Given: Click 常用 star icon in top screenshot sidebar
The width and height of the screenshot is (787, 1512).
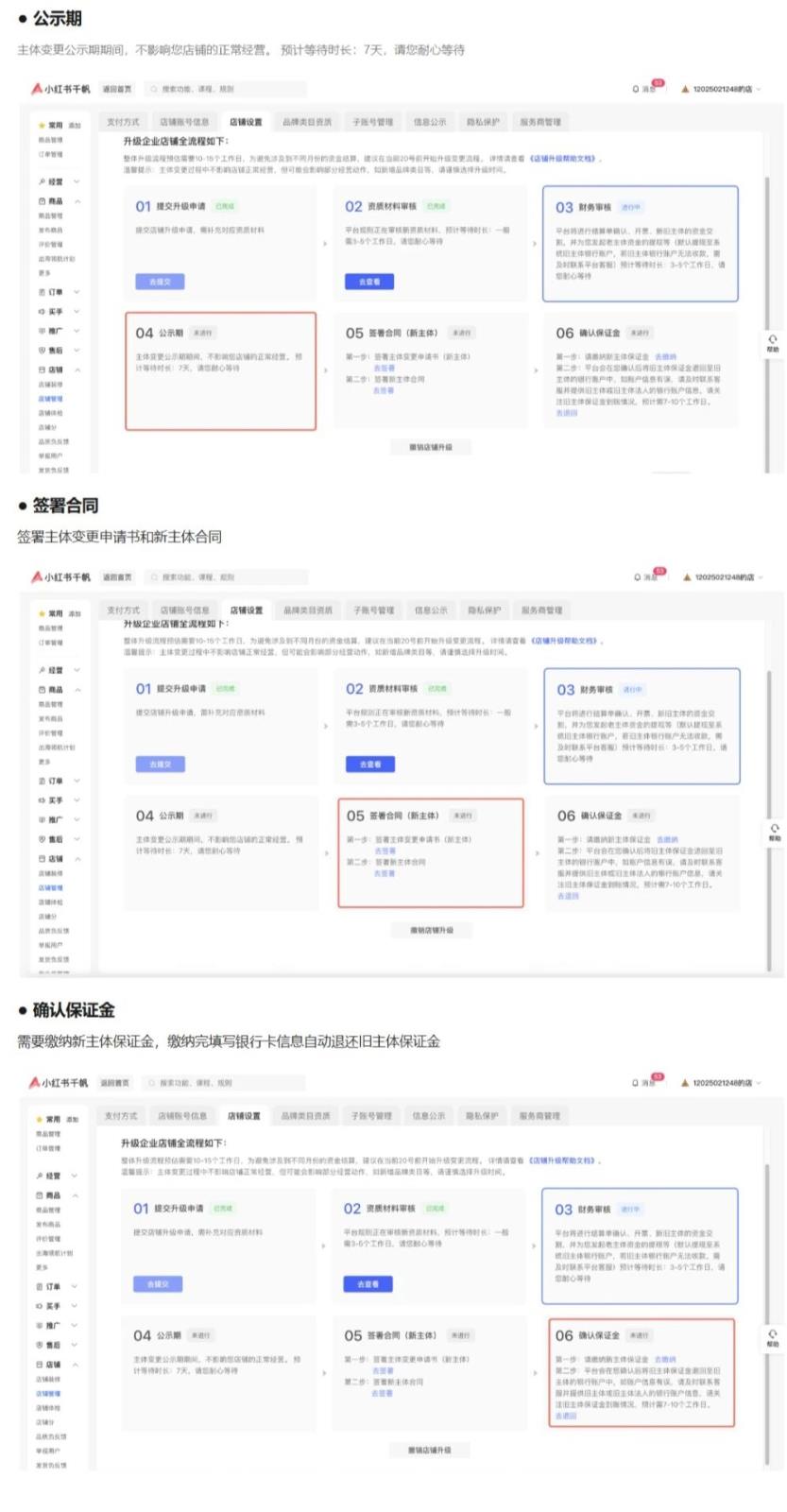Looking at the screenshot, I should (41, 125).
